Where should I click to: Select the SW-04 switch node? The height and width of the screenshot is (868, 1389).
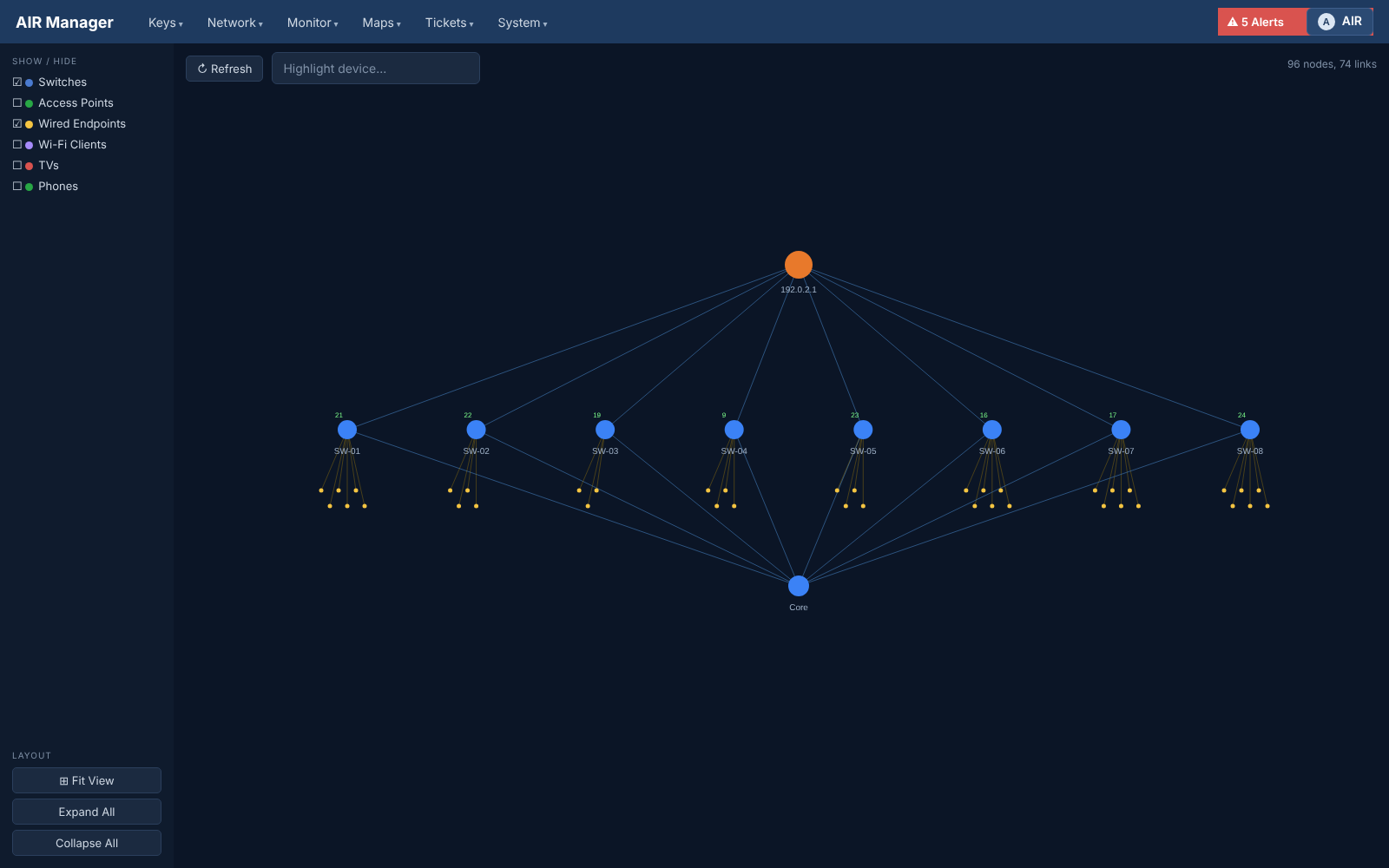(734, 430)
